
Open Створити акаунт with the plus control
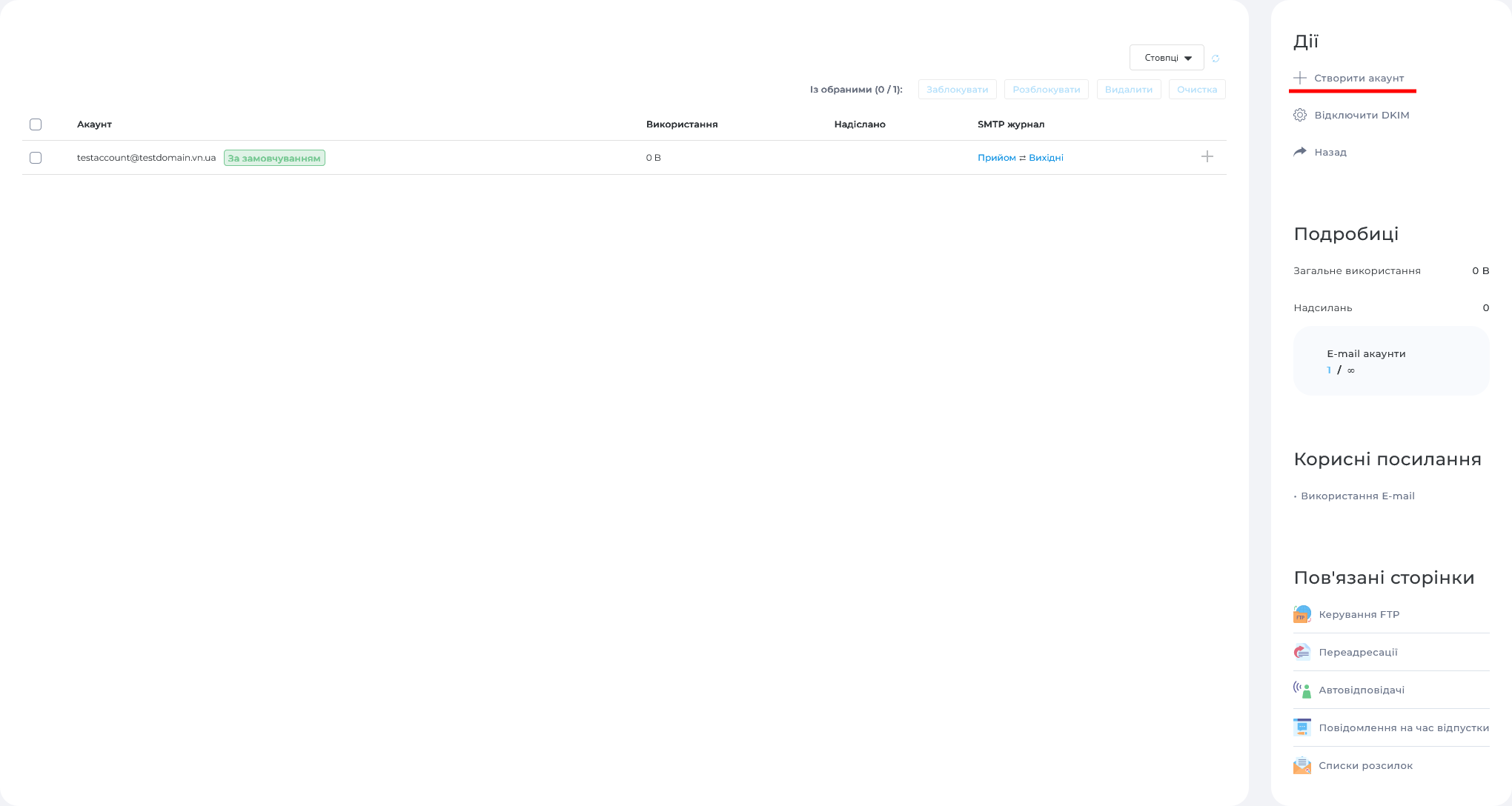tap(1299, 78)
